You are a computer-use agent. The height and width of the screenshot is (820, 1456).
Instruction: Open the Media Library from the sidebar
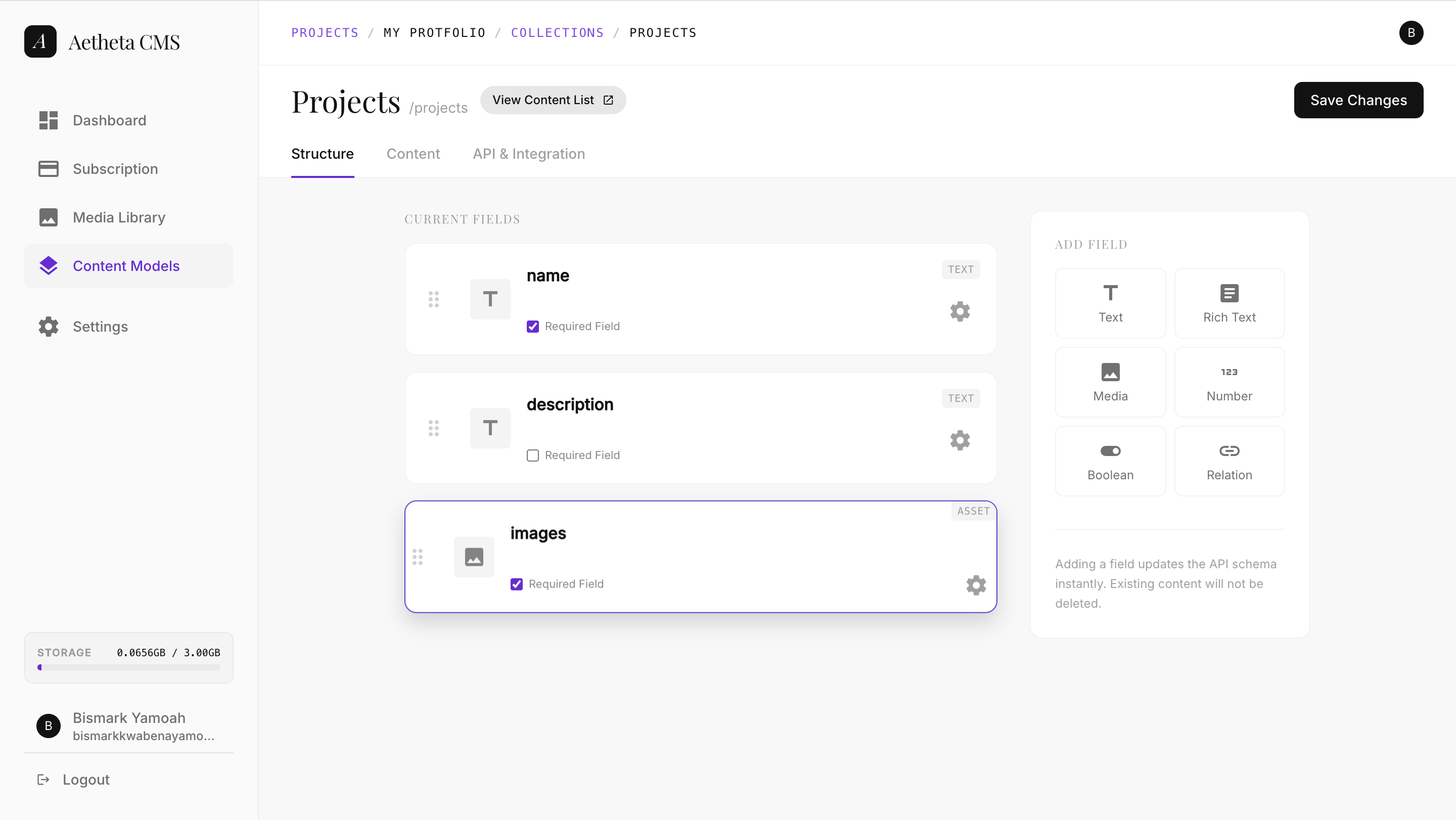click(x=119, y=217)
